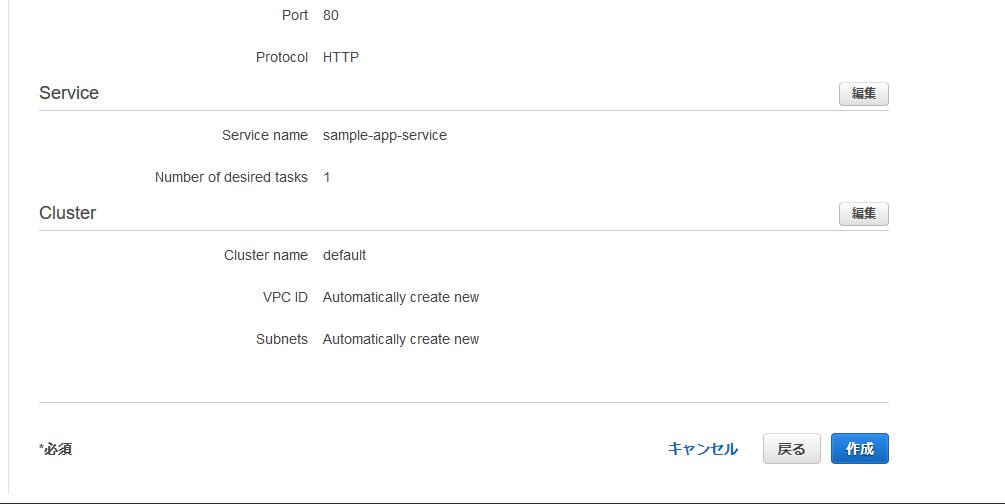Click the Service name label
1005x504 pixels.
coord(264,135)
